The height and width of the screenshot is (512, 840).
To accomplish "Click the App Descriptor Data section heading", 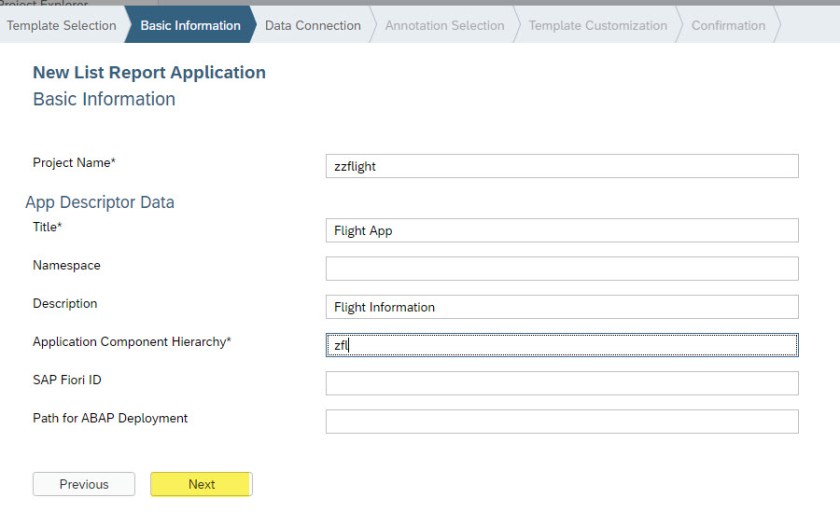I will tap(100, 202).
